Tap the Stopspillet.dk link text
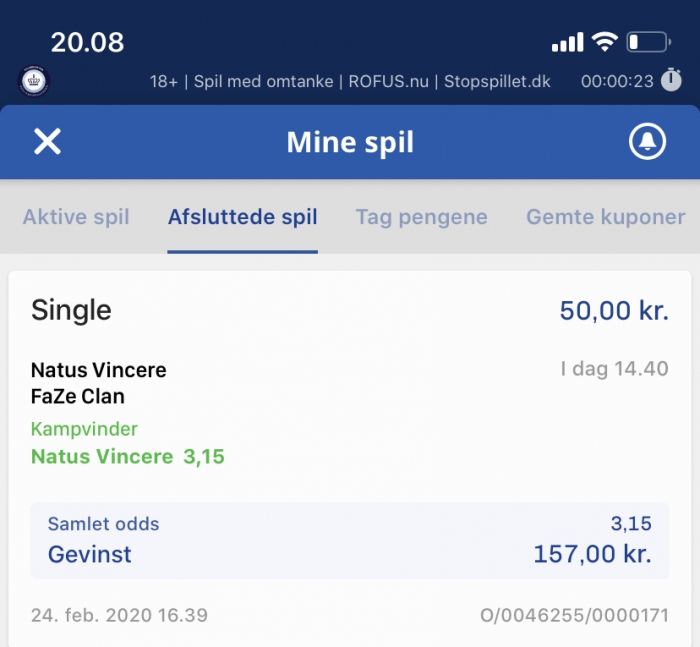700x647 pixels. pyautogui.click(x=497, y=81)
